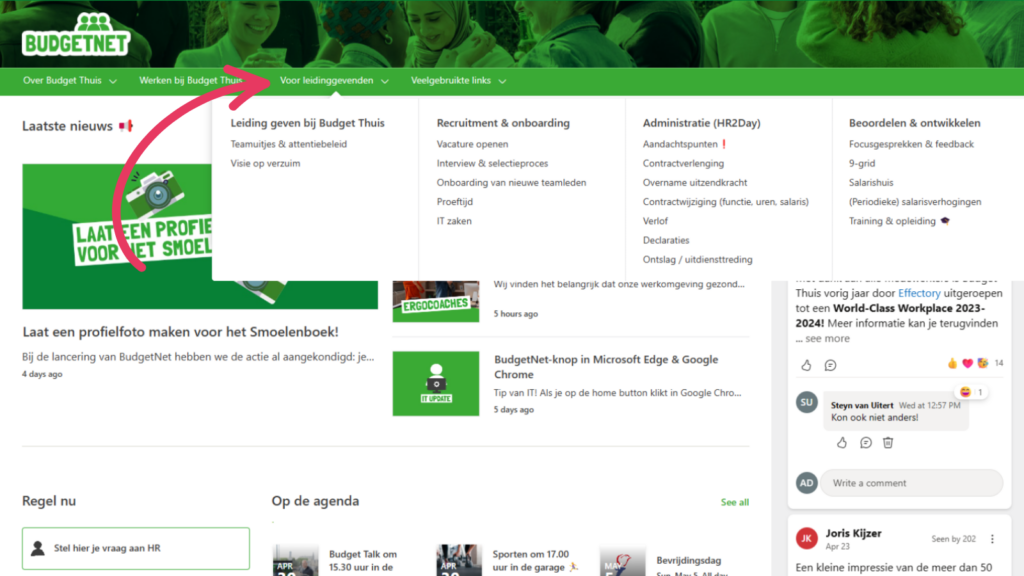
Task: Go to Onboarding van nieuwe teamleden
Action: [511, 182]
